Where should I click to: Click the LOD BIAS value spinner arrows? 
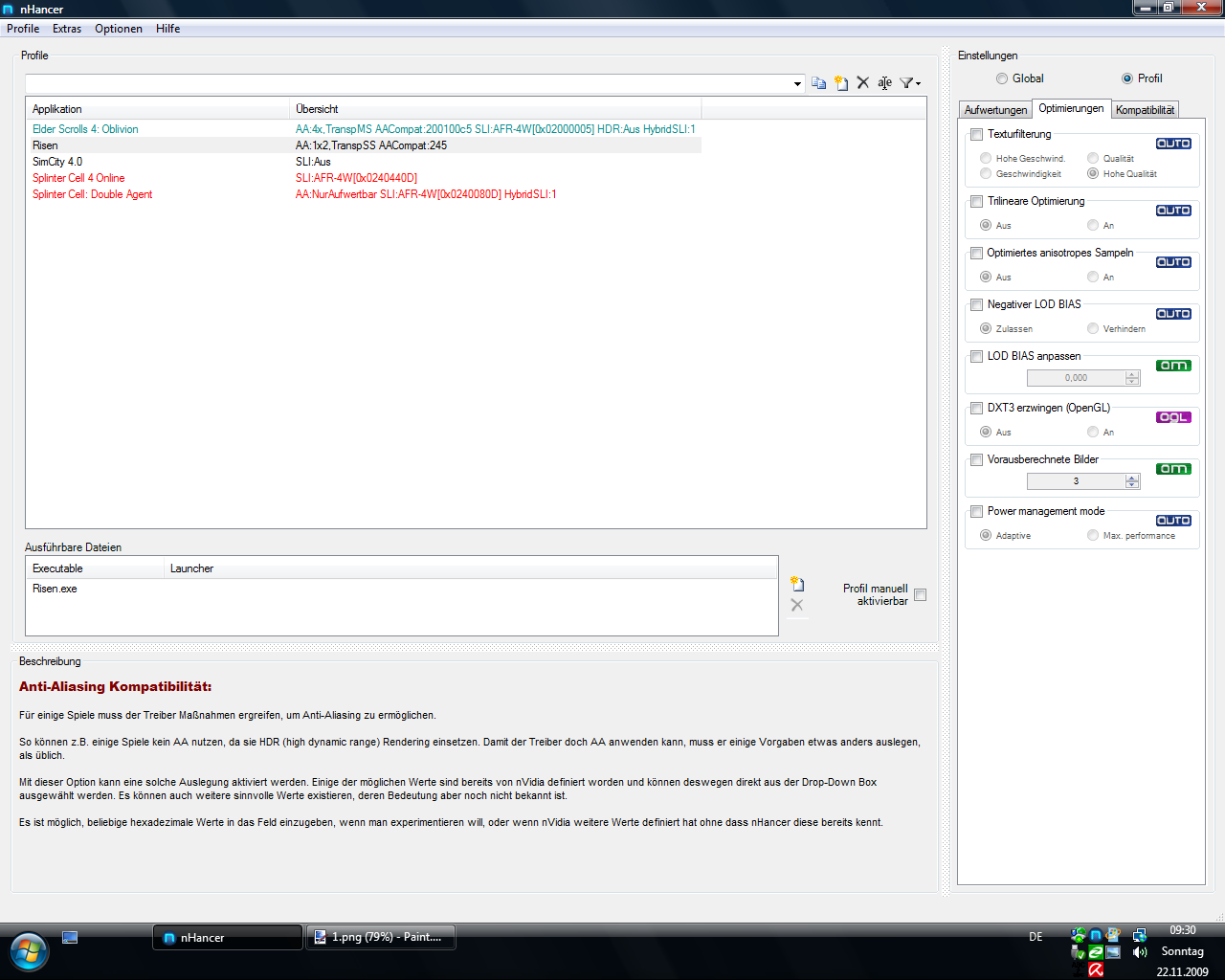[1132, 378]
